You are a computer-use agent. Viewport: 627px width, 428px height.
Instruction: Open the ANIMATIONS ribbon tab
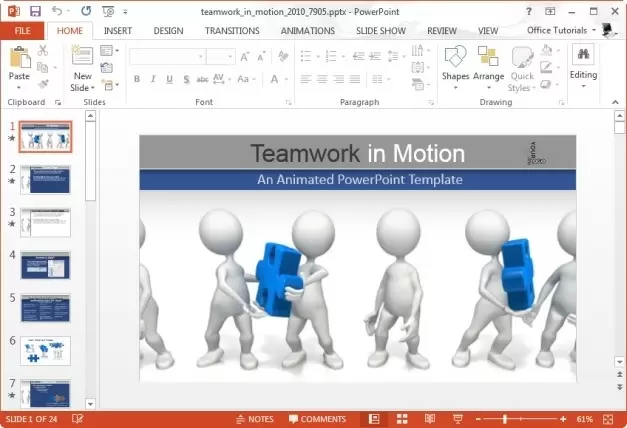[308, 31]
